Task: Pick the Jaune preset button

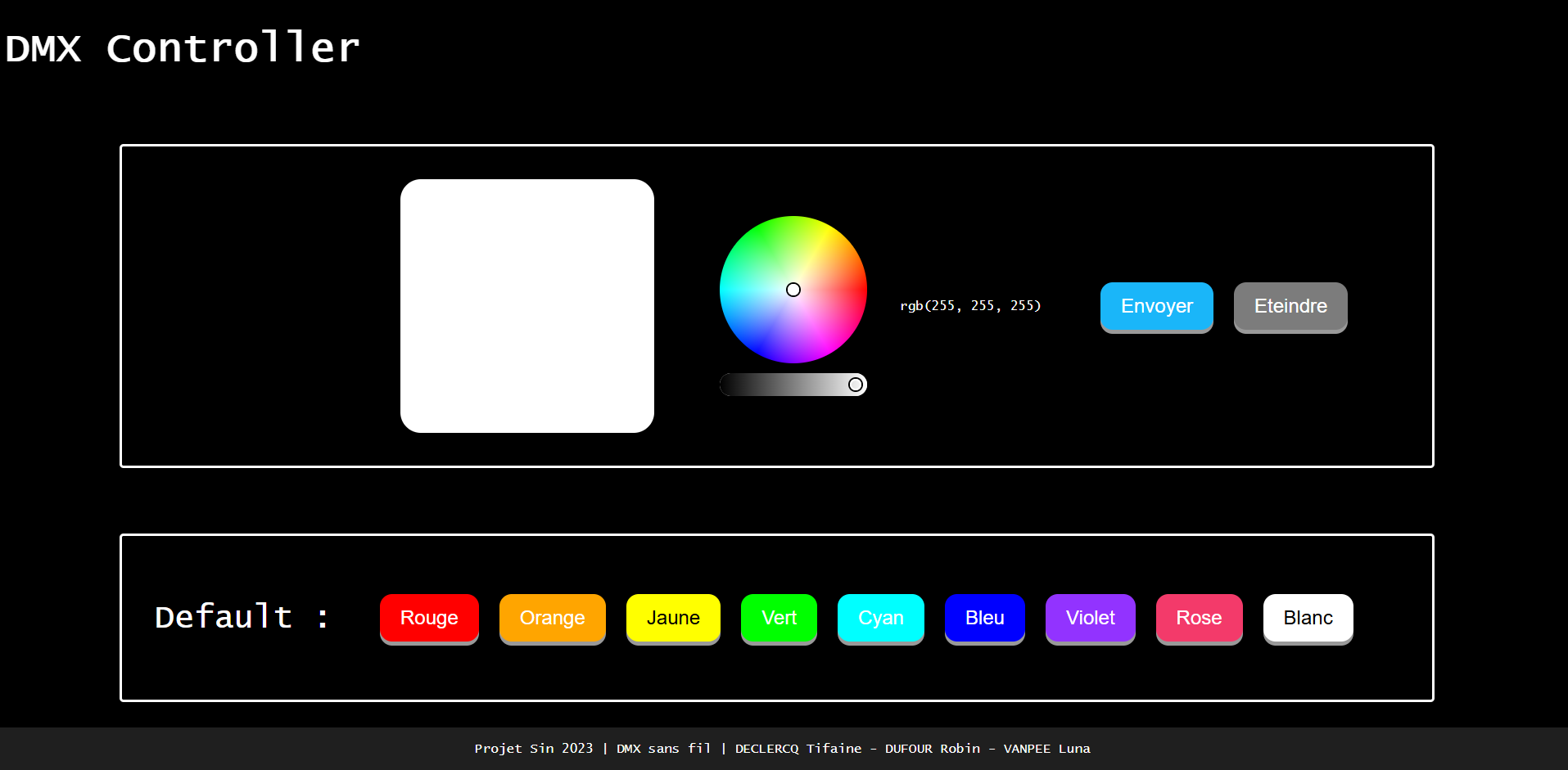Action: click(x=673, y=618)
